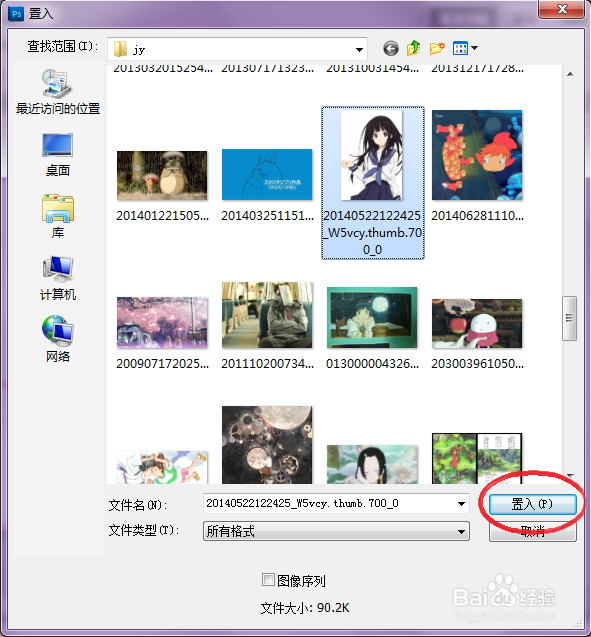591x637 pixels.
Task: Go up one folder level icon
Action: pos(413,48)
